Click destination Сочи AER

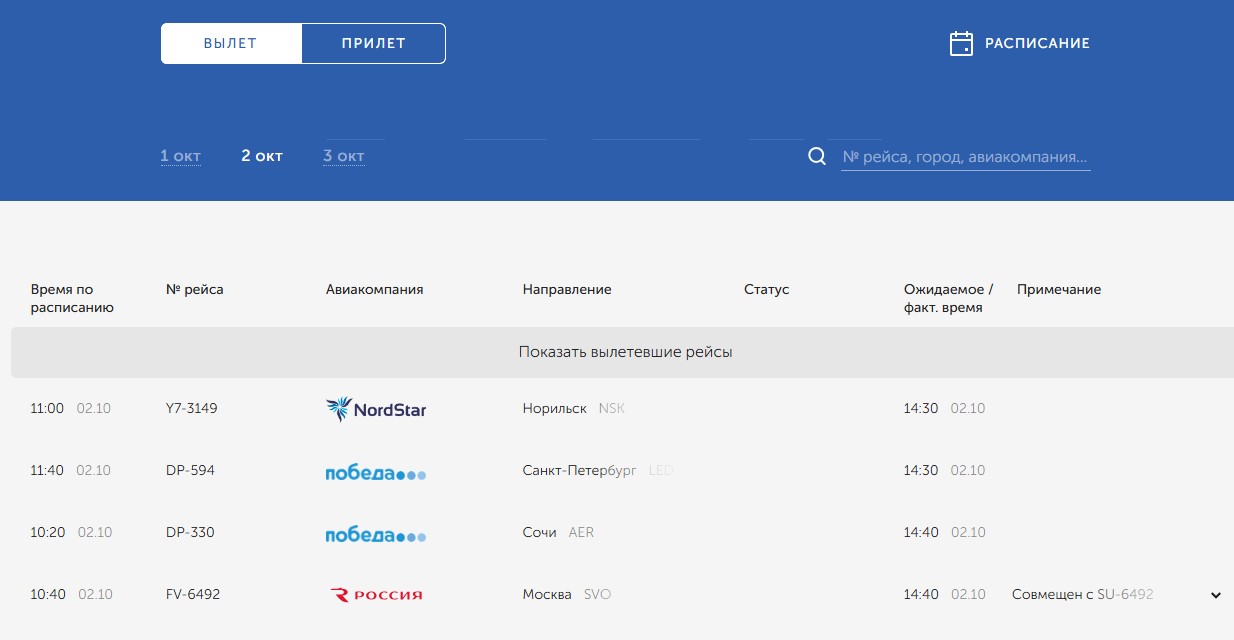(558, 532)
